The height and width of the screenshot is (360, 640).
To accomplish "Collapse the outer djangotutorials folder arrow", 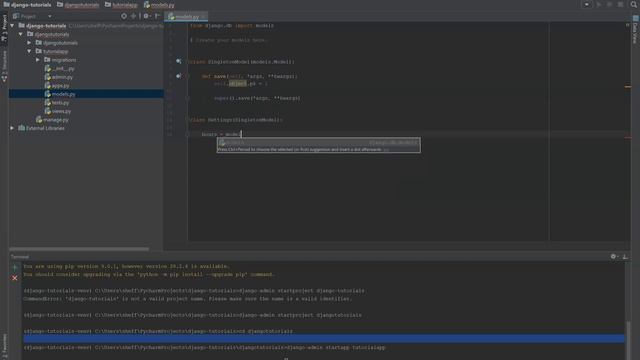I will coord(21,34).
